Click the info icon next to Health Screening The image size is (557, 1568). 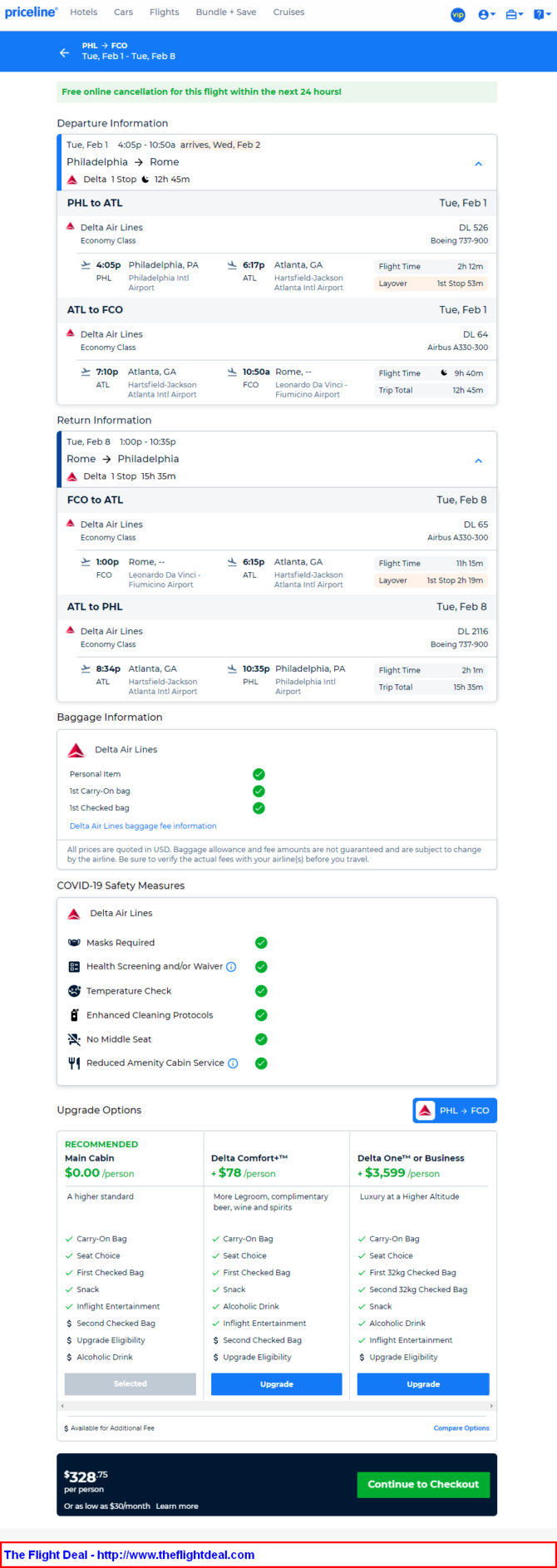231,967
